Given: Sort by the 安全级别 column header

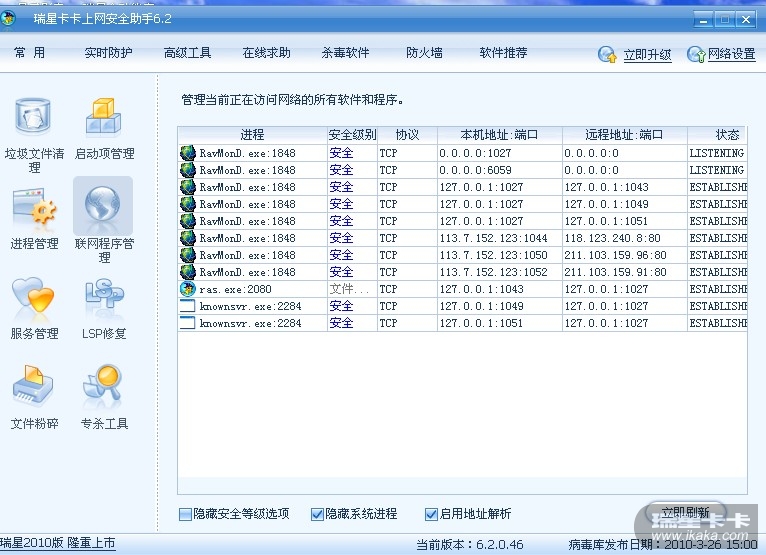Looking at the screenshot, I should [352, 135].
